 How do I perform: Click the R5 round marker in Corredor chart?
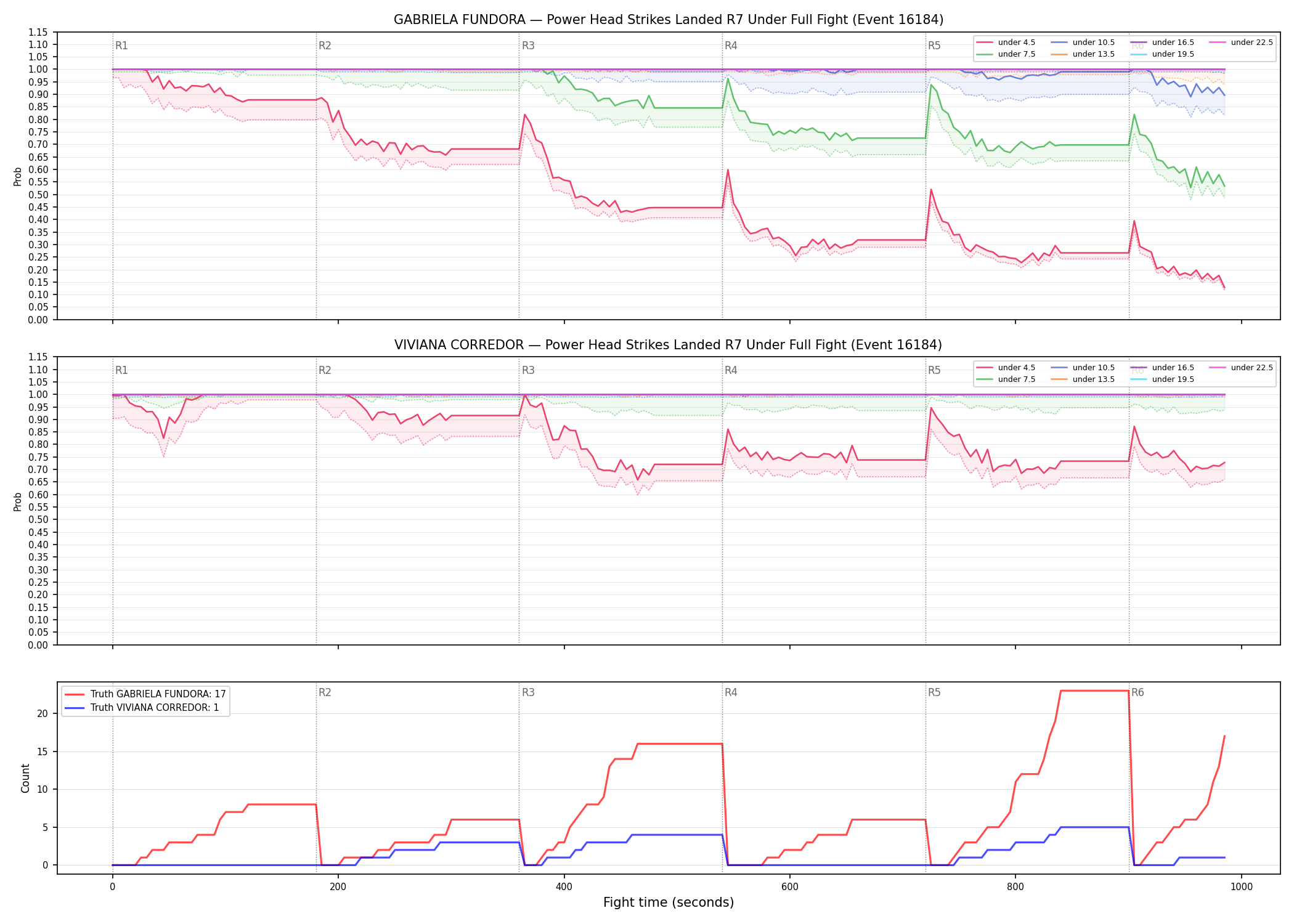point(934,370)
